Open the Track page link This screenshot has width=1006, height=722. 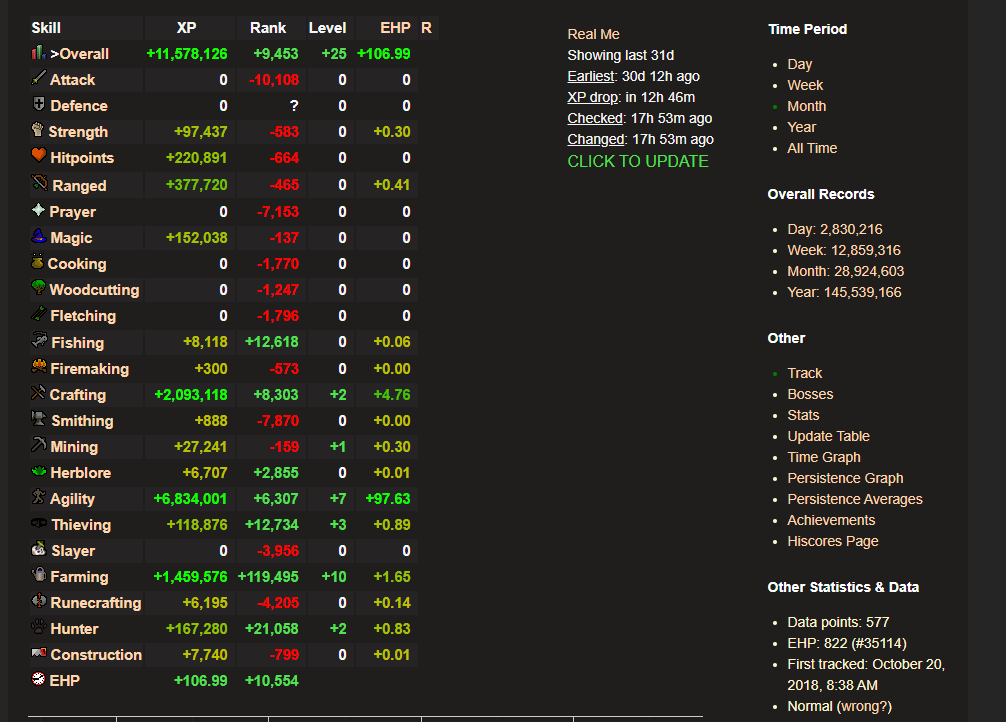pos(805,374)
